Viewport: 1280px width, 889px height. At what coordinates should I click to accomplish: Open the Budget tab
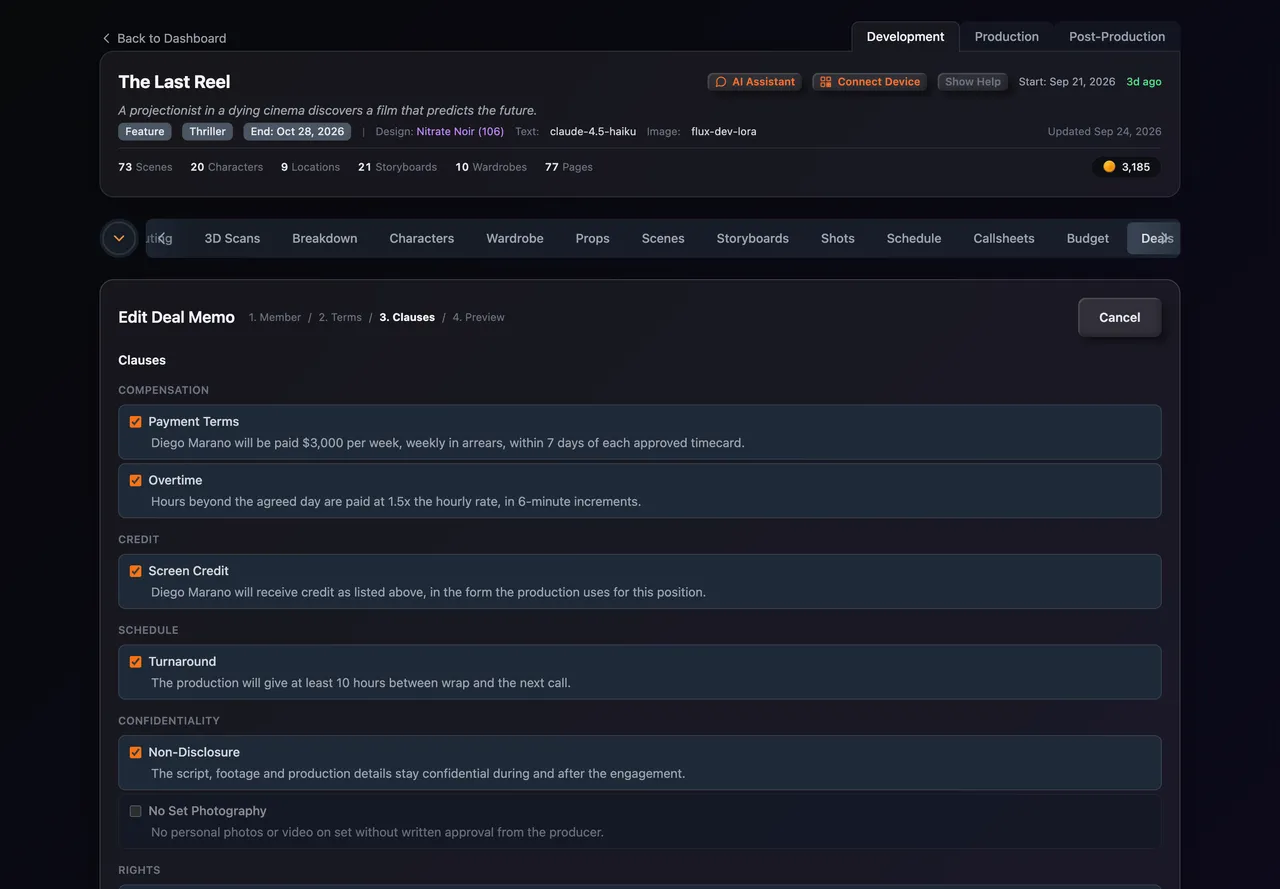coord(1088,238)
